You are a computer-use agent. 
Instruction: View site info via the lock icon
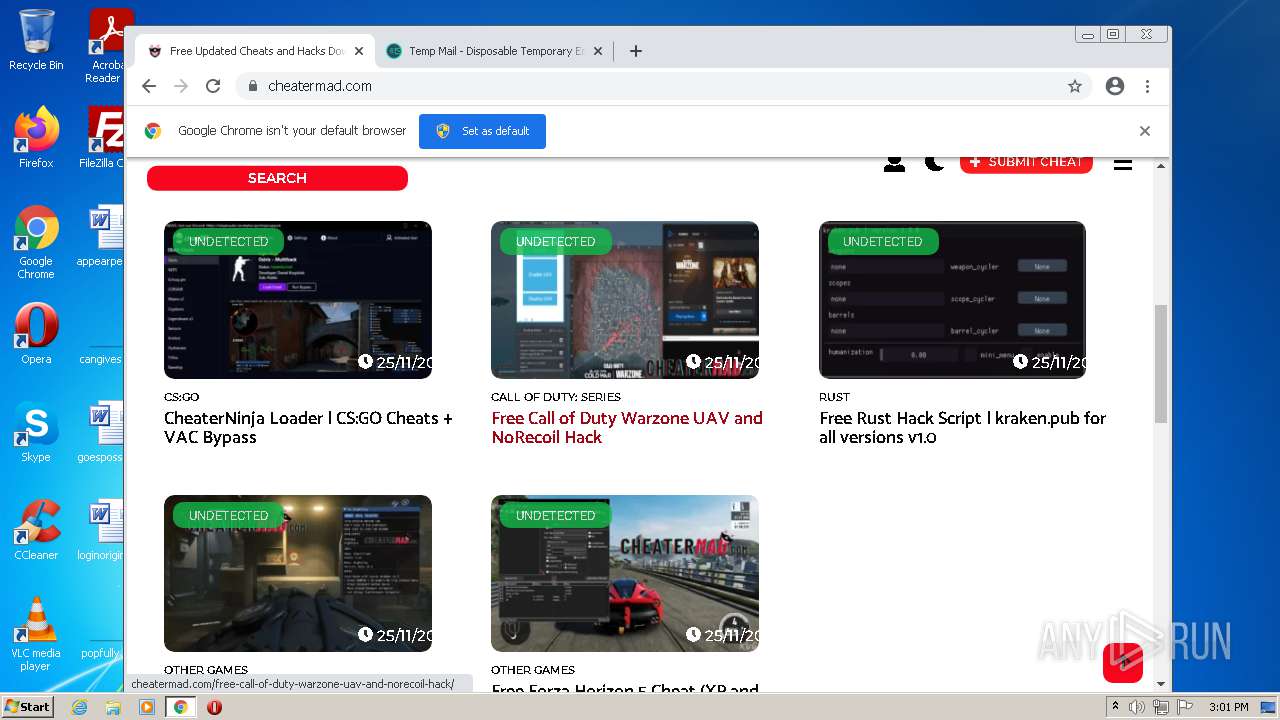coord(253,86)
